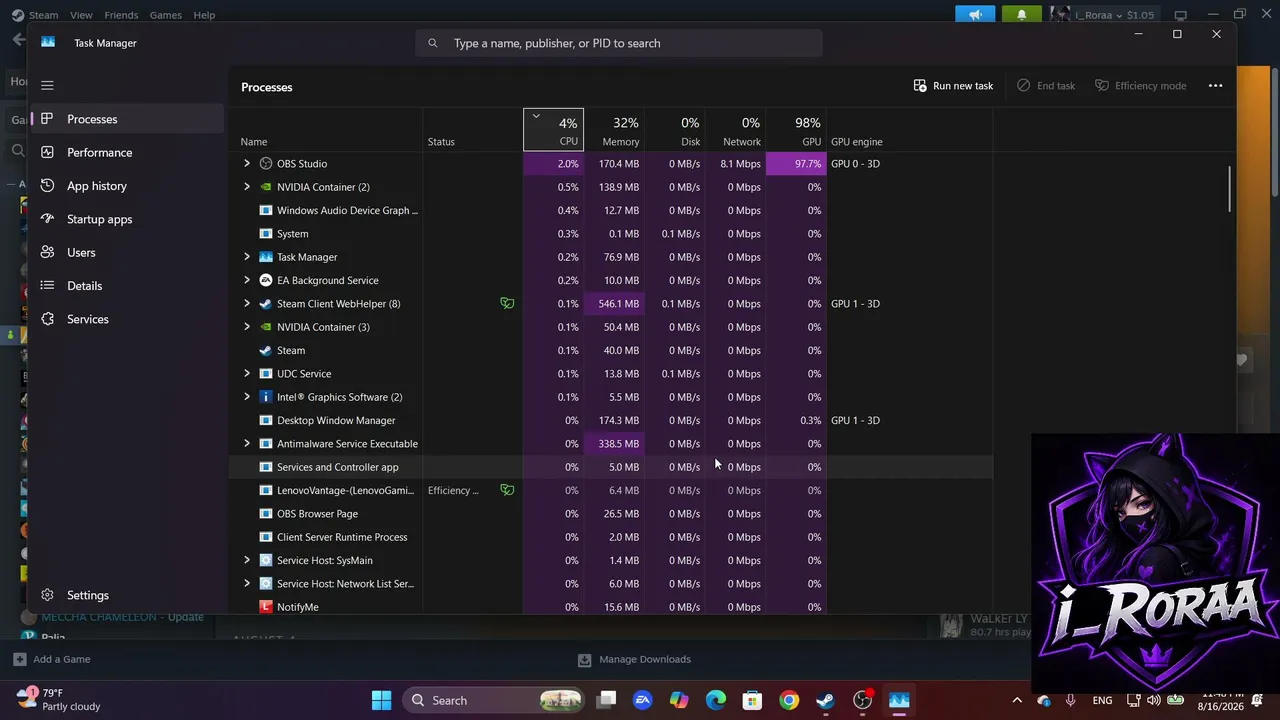Sort by the CPU column header

coord(553,130)
